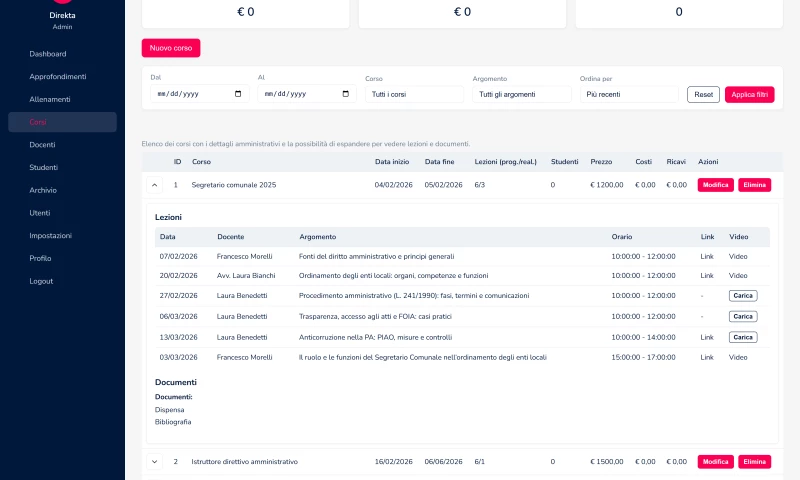
Task: Click Fonti del diritto amministrativo lesson topic
Action: coord(377,257)
